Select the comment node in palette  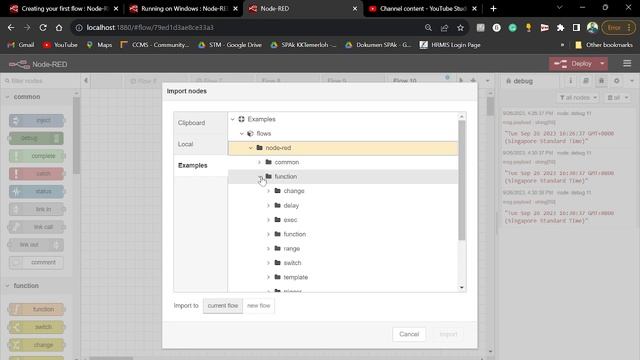pos(37,262)
